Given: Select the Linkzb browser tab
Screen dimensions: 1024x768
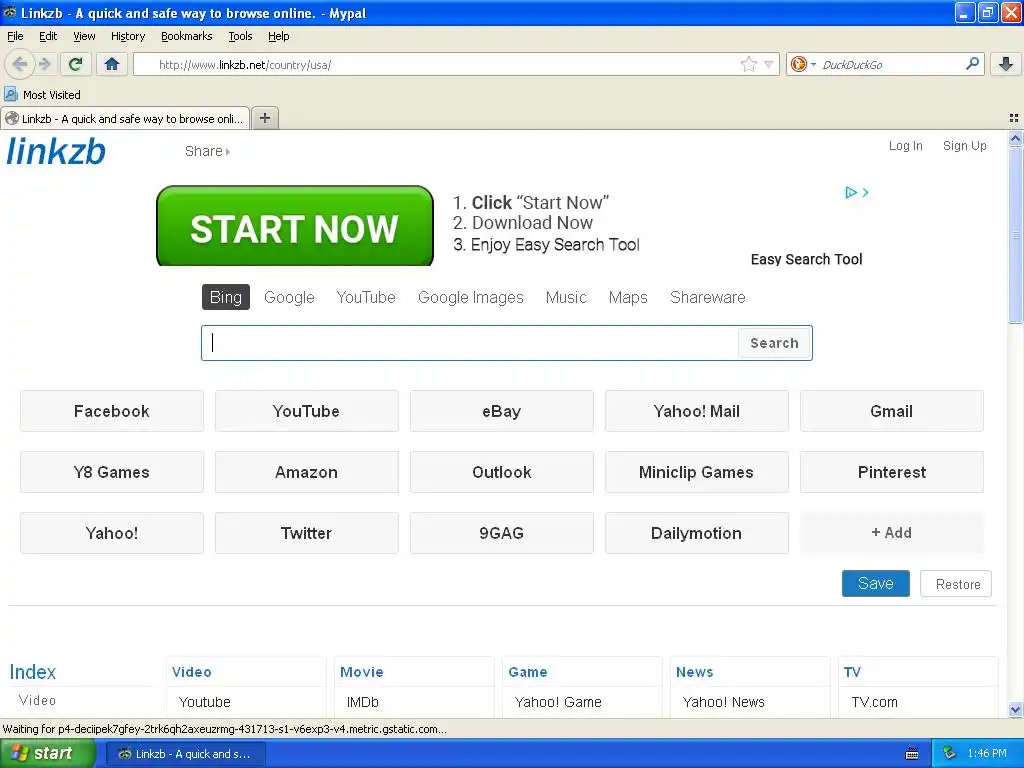Looking at the screenshot, I should [x=125, y=118].
